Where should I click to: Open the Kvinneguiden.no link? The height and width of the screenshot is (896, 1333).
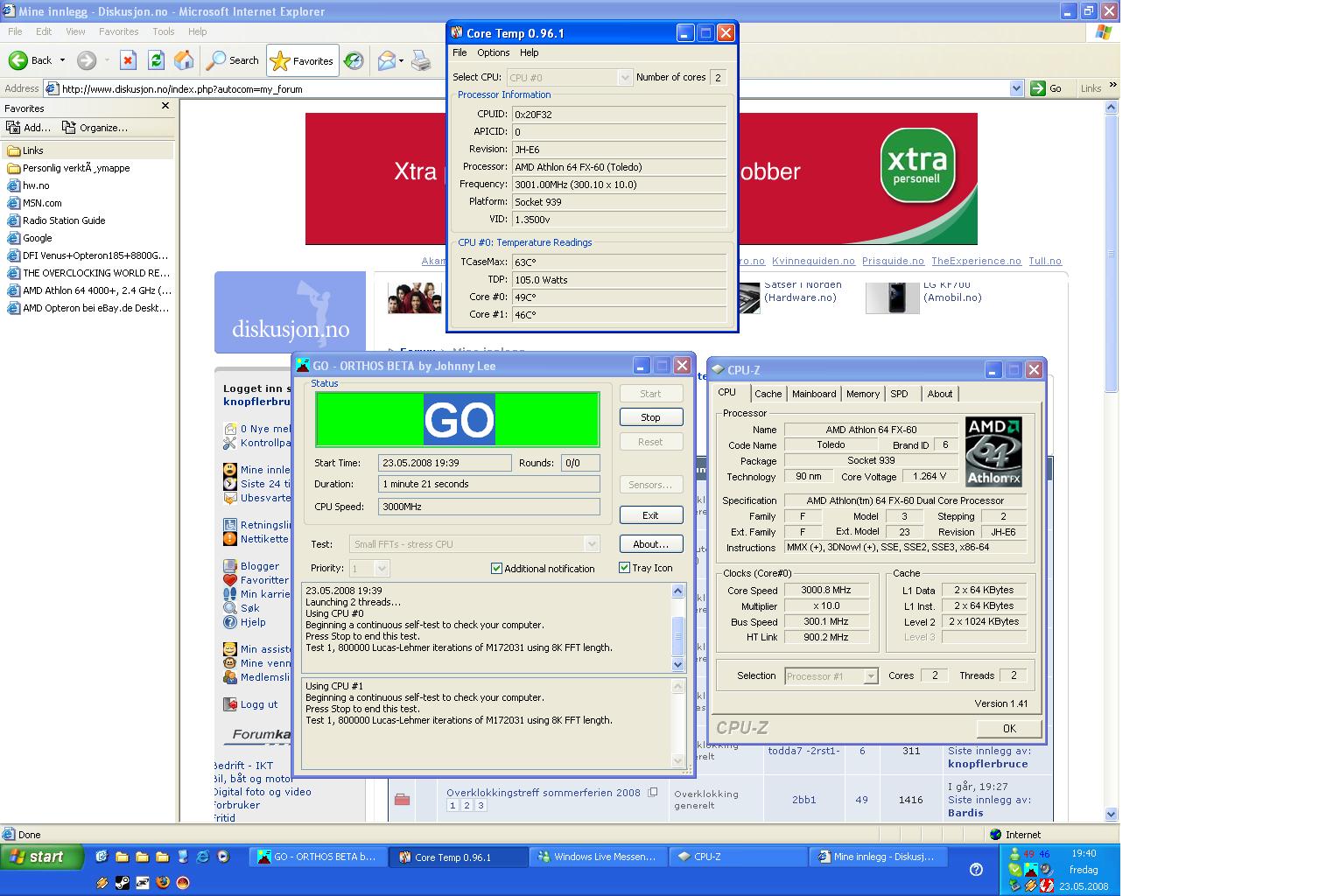tap(813, 261)
